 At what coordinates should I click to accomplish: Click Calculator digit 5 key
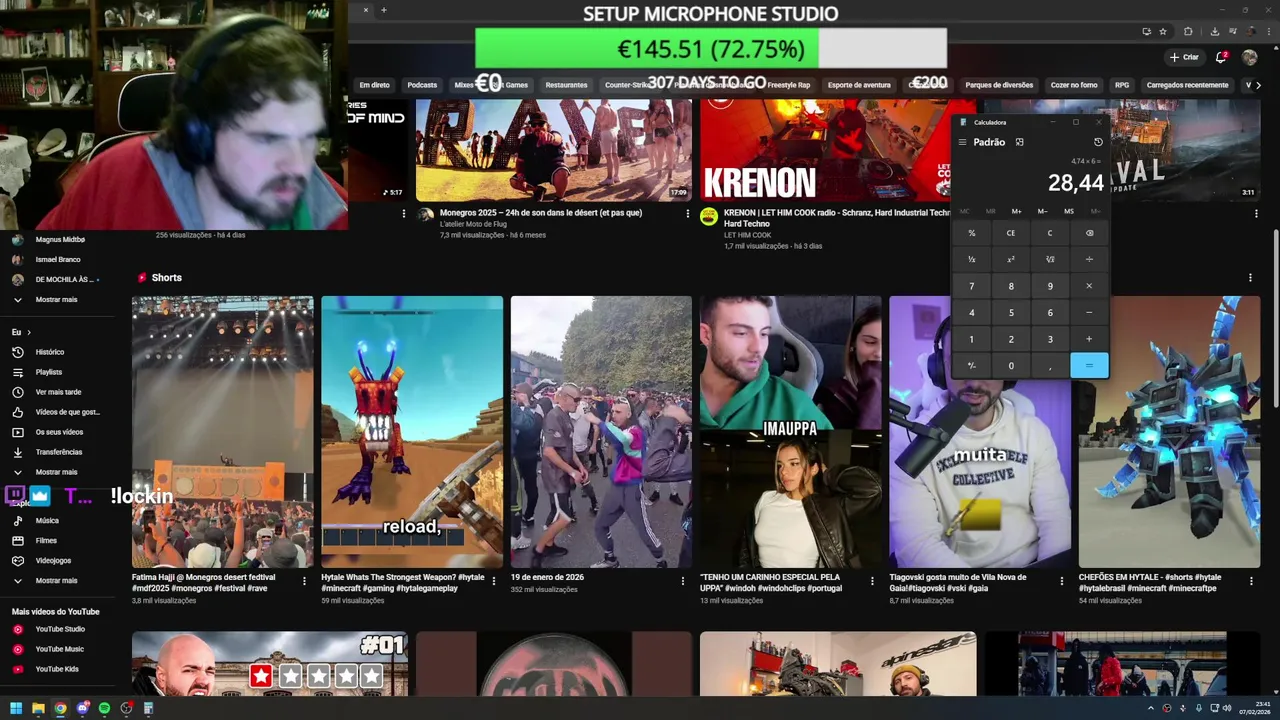tap(1011, 313)
